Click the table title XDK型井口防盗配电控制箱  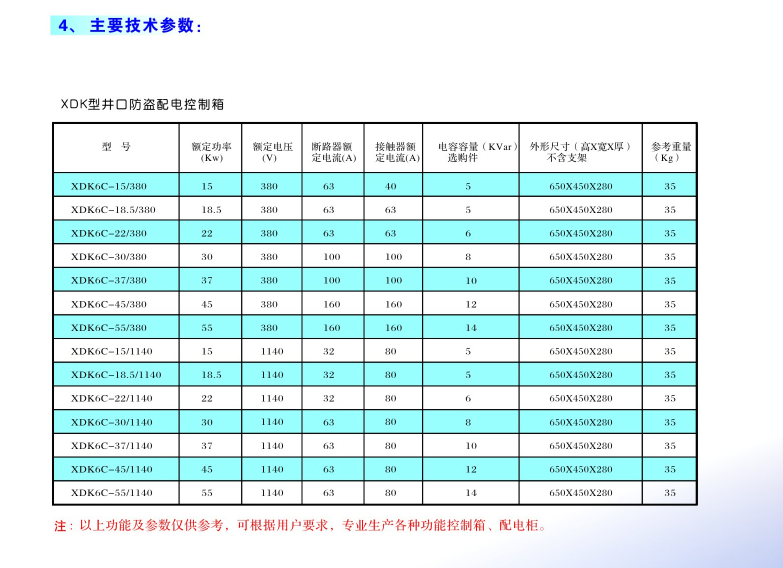click(143, 103)
